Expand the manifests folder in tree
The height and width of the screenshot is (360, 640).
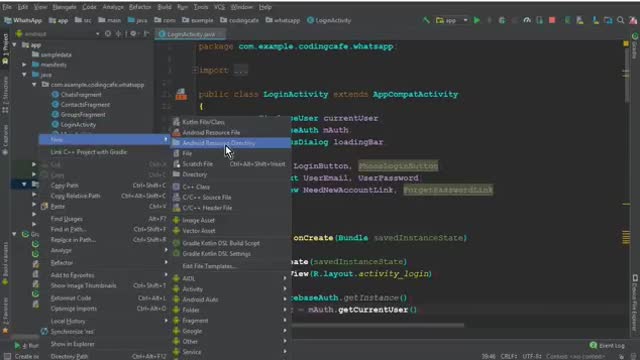tap(24, 64)
